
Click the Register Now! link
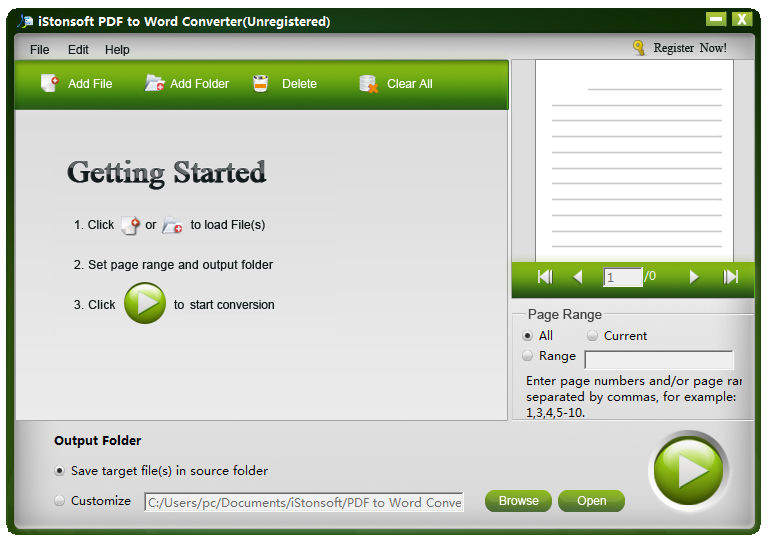pyautogui.click(x=690, y=48)
